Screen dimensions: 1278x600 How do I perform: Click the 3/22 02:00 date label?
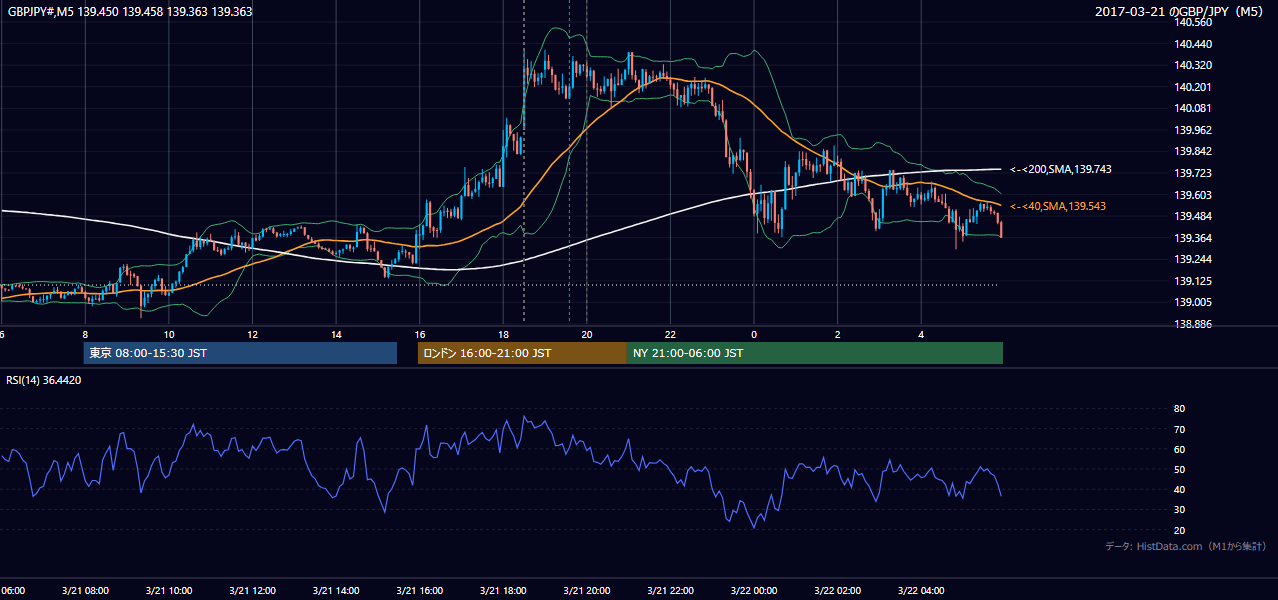(x=838, y=591)
